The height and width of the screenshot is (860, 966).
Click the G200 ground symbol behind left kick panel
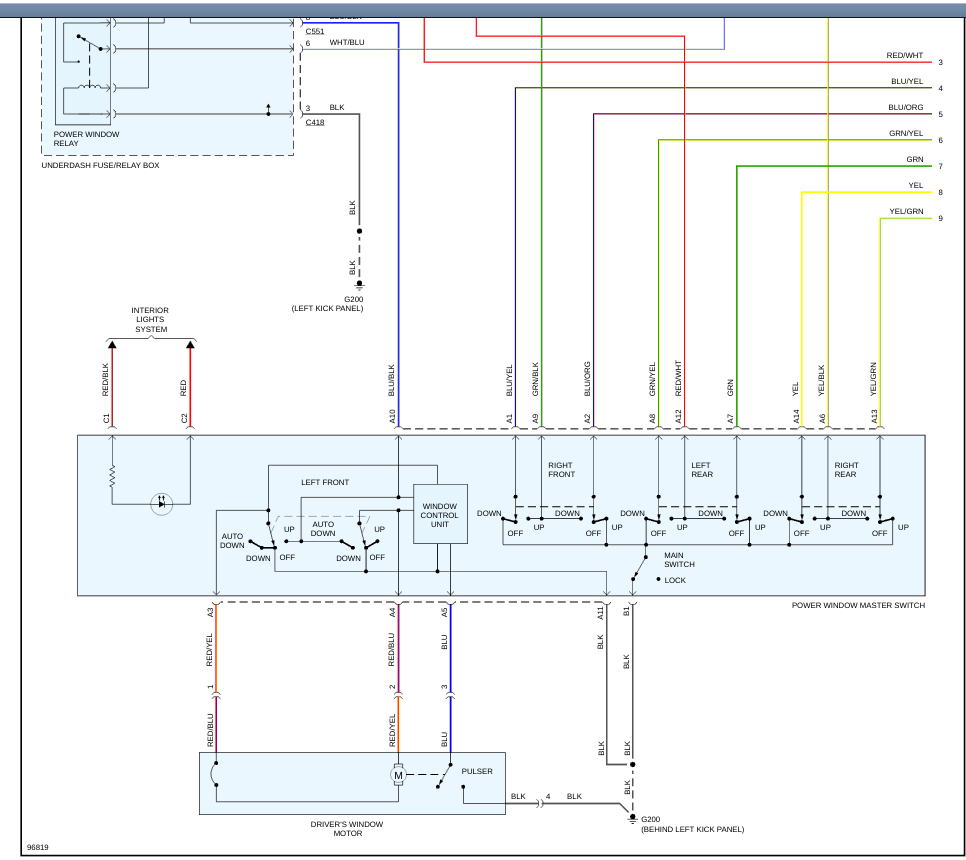tap(632, 819)
